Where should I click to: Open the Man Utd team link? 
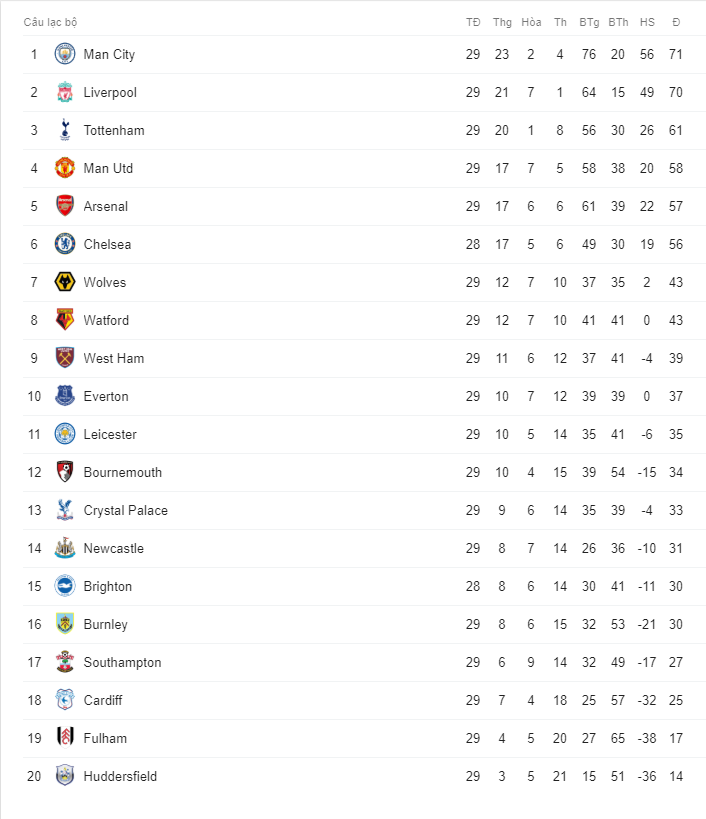(x=108, y=169)
